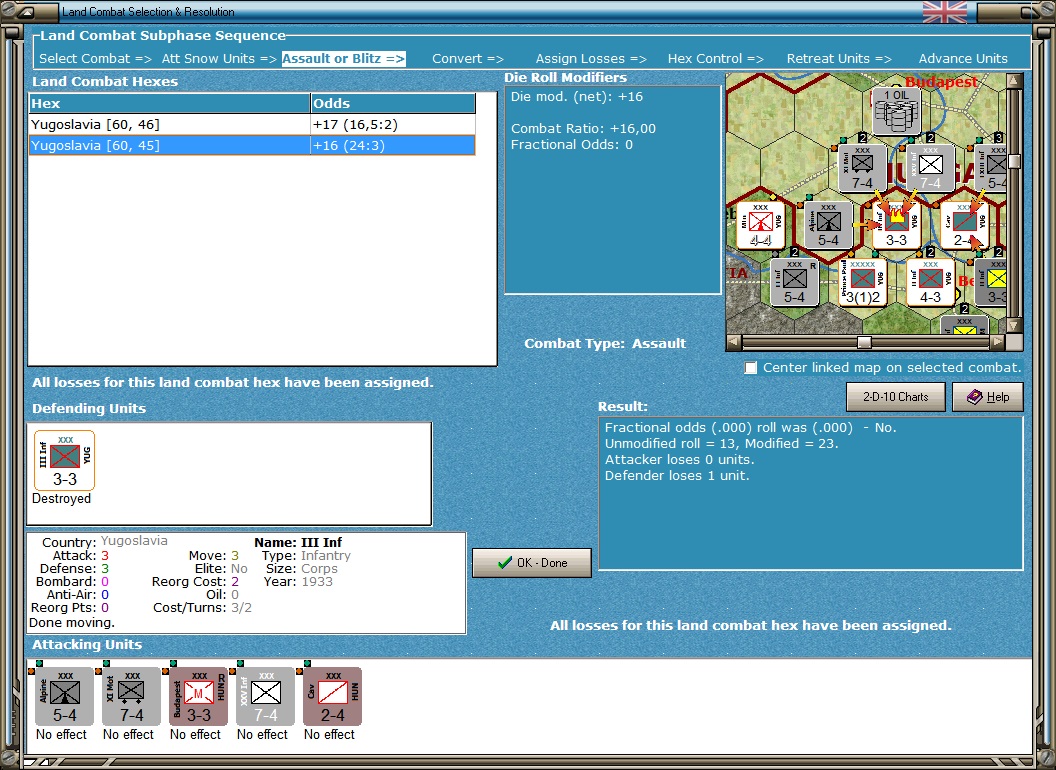Screen dimensions: 1056x770
Task: Select Budapest 3-3 HUN in Attacking Units
Action: (199, 697)
